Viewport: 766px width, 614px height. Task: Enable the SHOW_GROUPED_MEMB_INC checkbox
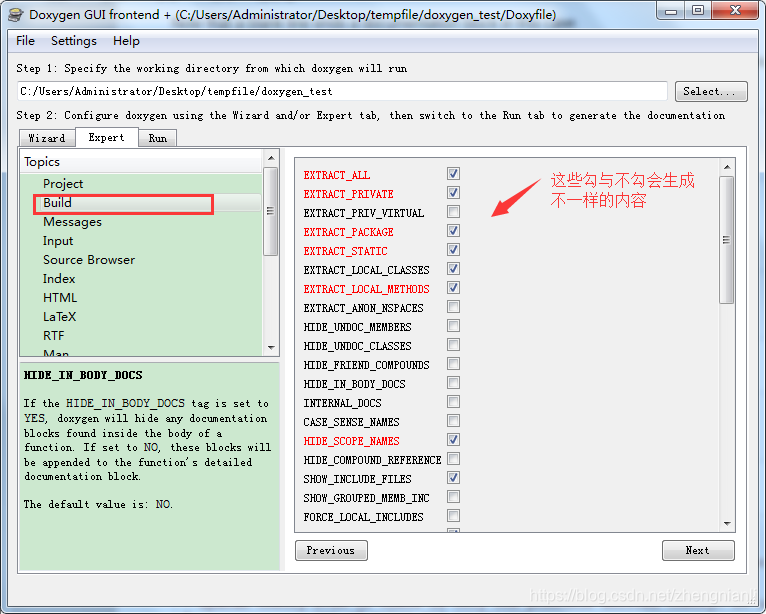pyautogui.click(x=453, y=497)
